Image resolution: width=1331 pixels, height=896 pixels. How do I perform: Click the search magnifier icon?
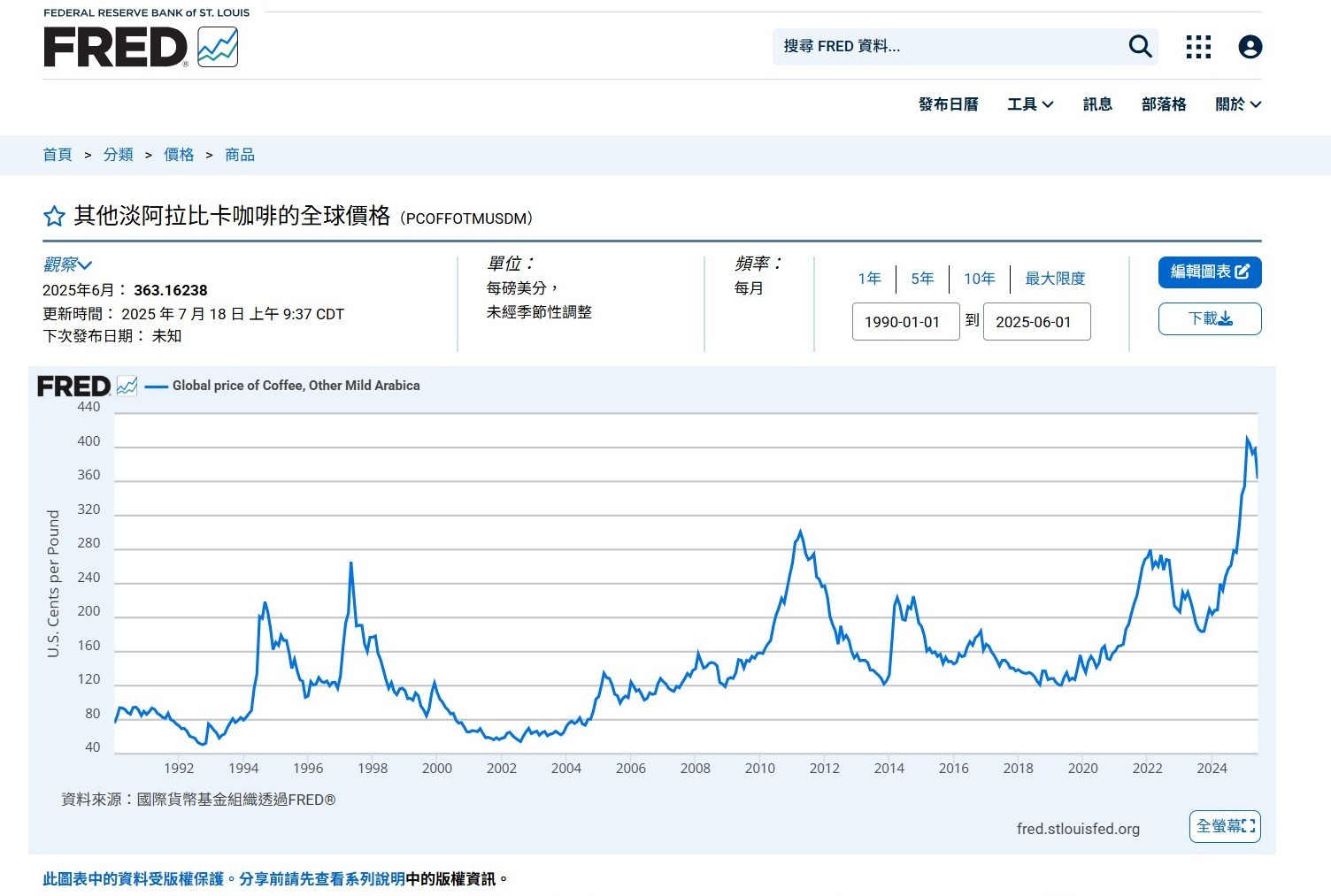1140,46
